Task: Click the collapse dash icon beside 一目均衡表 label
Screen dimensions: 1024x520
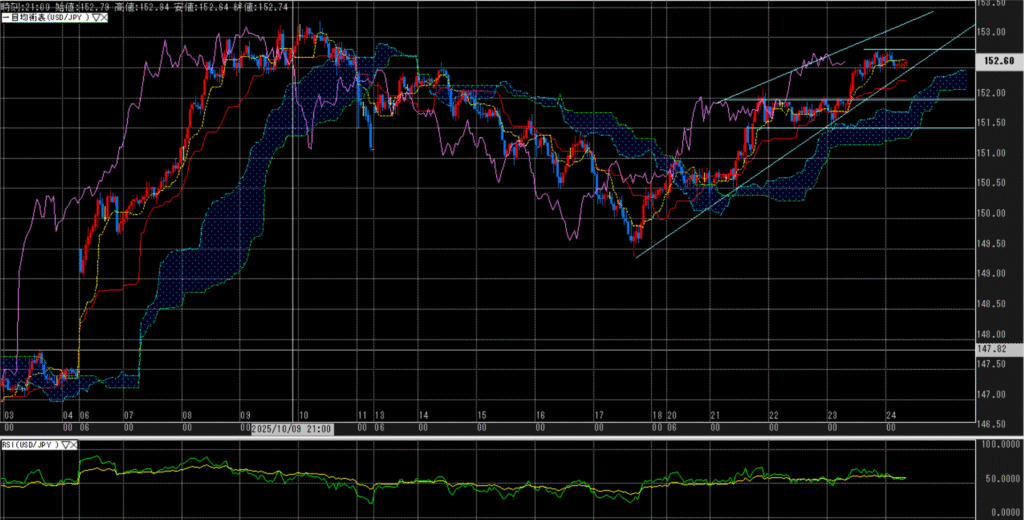Action: coord(4,17)
